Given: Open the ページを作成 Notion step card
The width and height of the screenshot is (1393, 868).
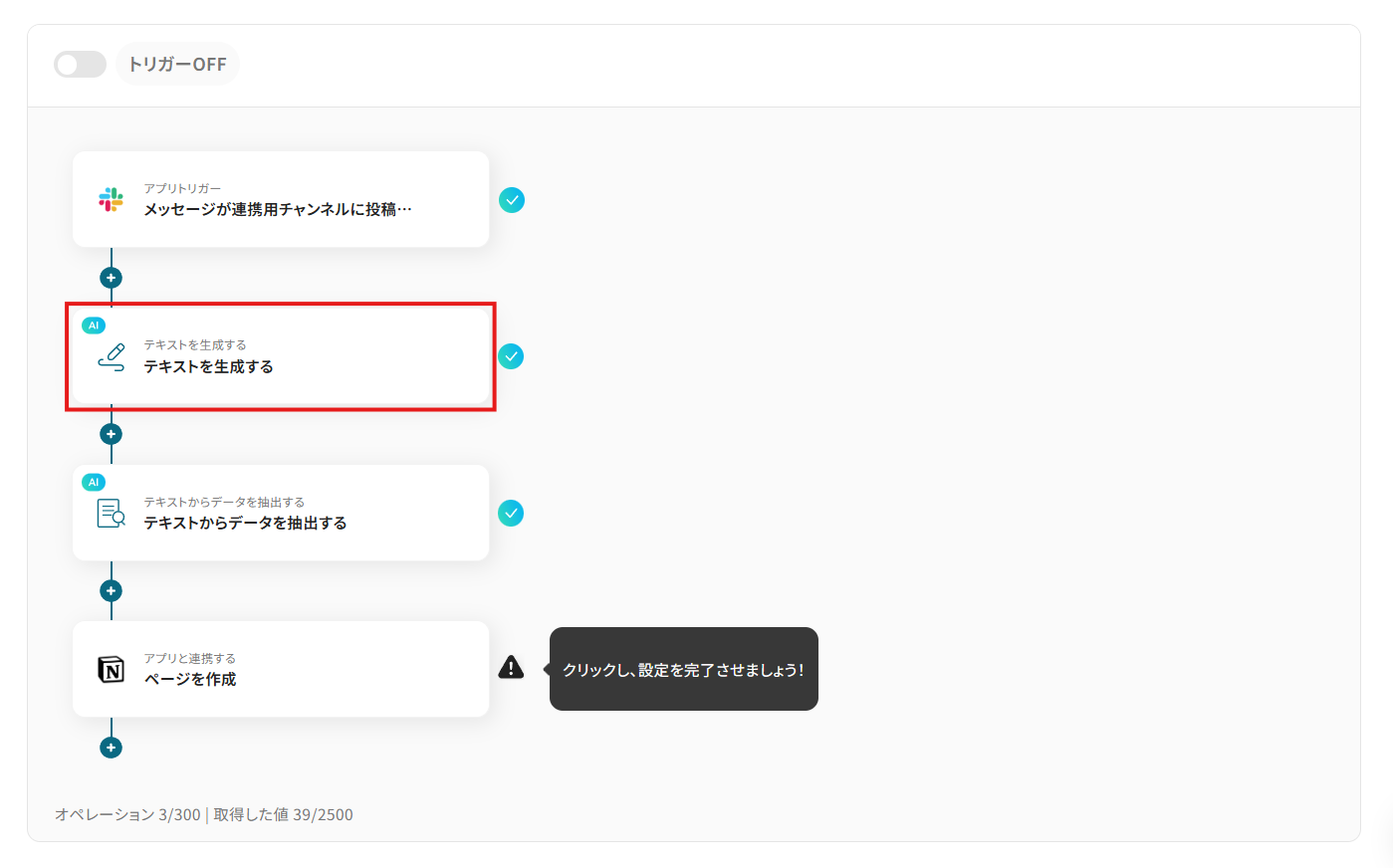Looking at the screenshot, I should coord(281,669).
